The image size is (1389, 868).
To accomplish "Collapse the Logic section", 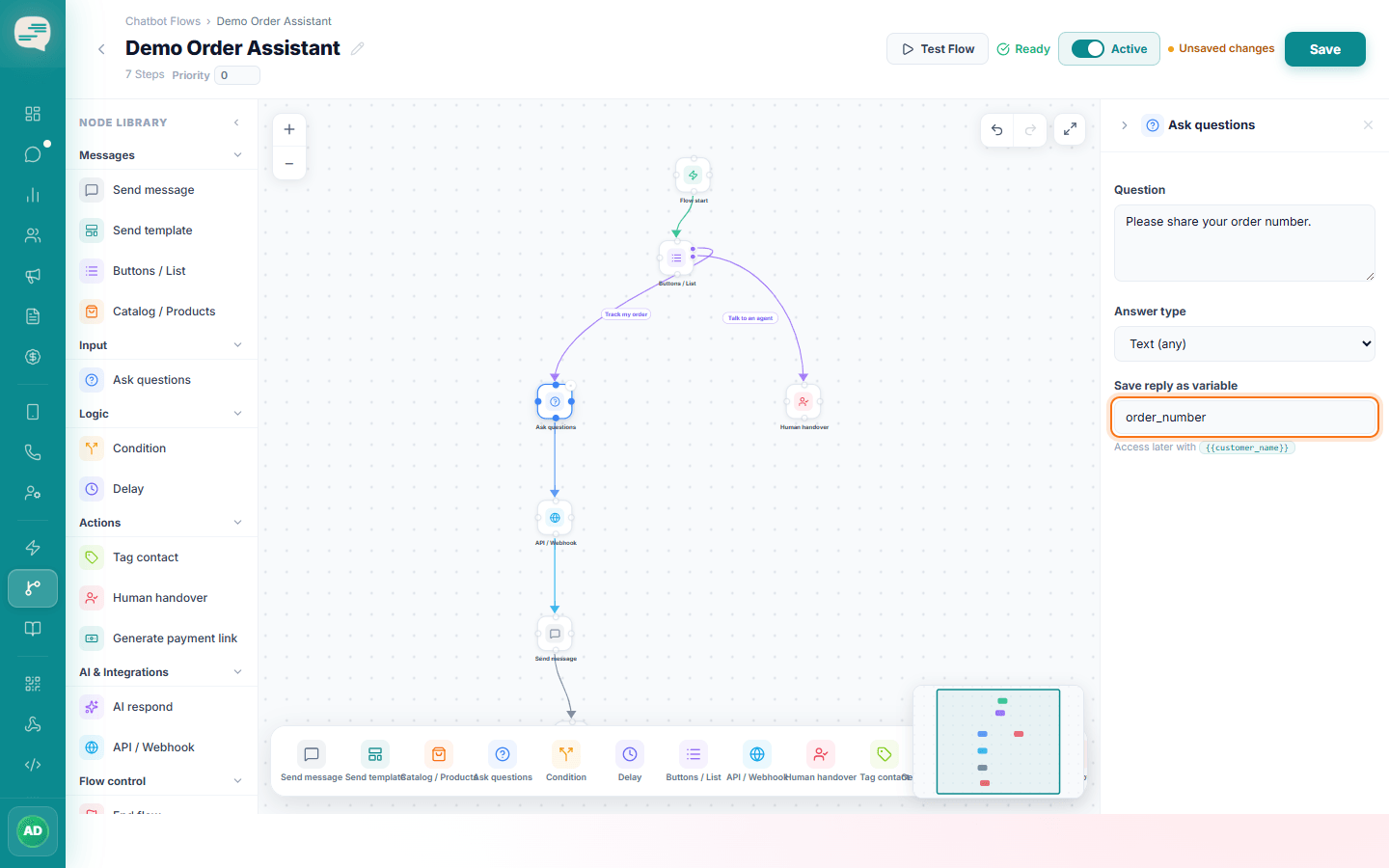I will pos(237,414).
